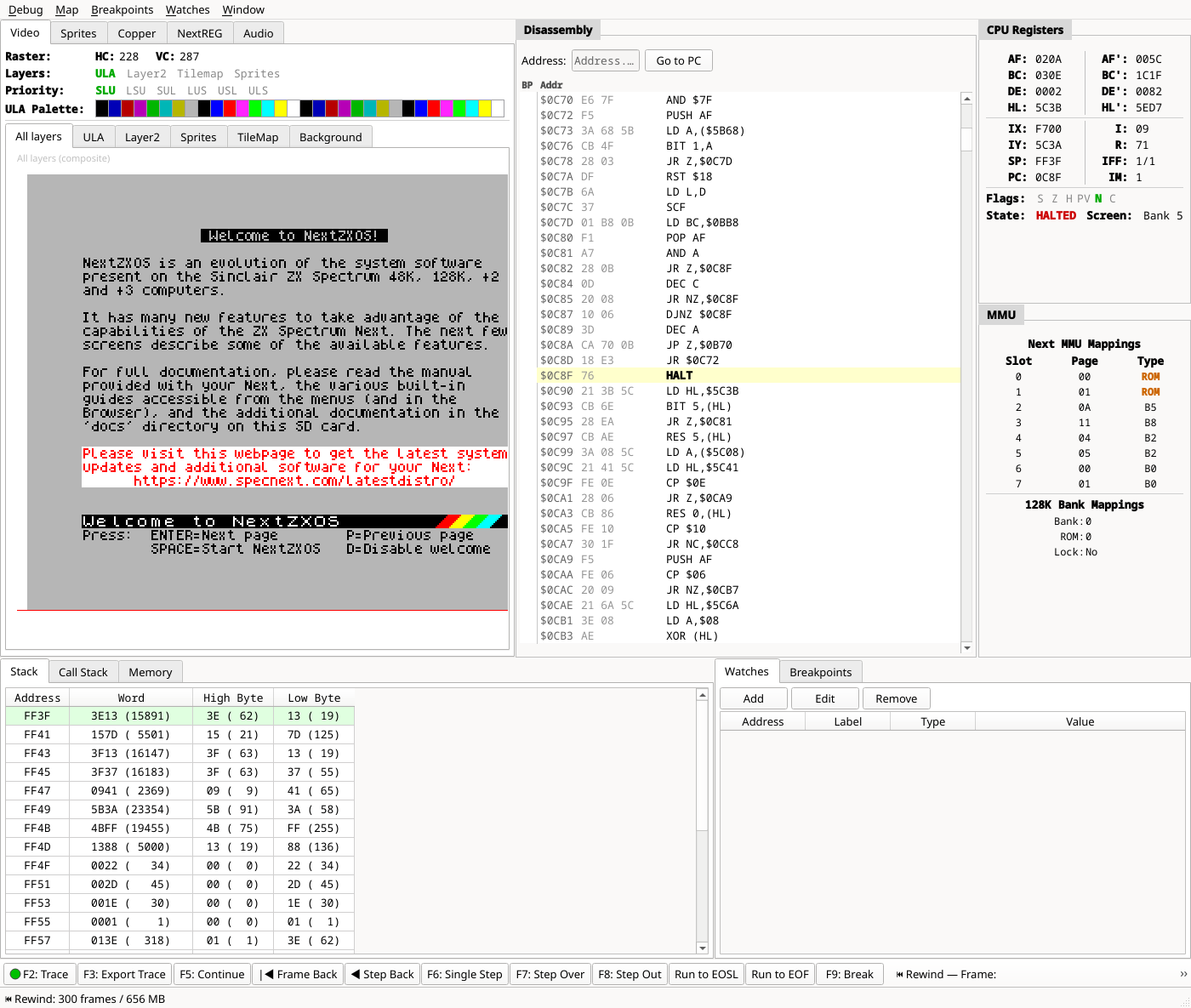The width and height of the screenshot is (1191, 1008).
Task: Click the Go to PC button
Action: (679, 60)
